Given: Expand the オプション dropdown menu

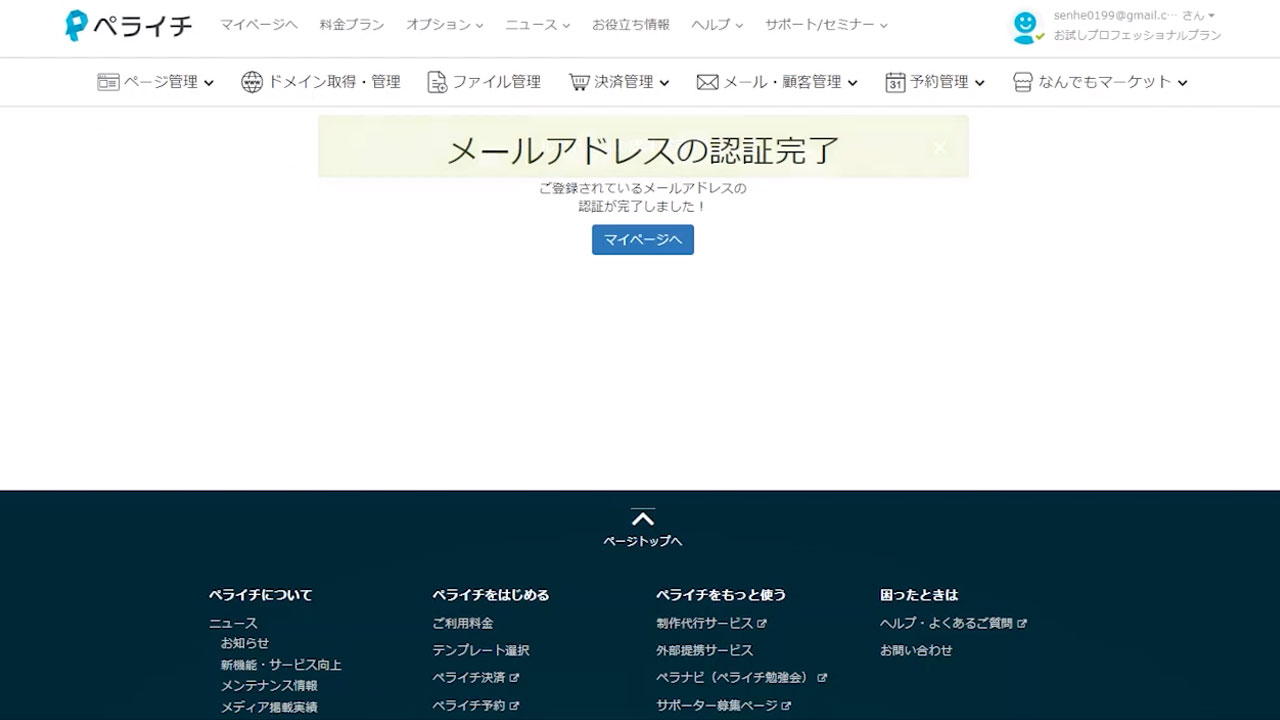Looking at the screenshot, I should point(438,25).
